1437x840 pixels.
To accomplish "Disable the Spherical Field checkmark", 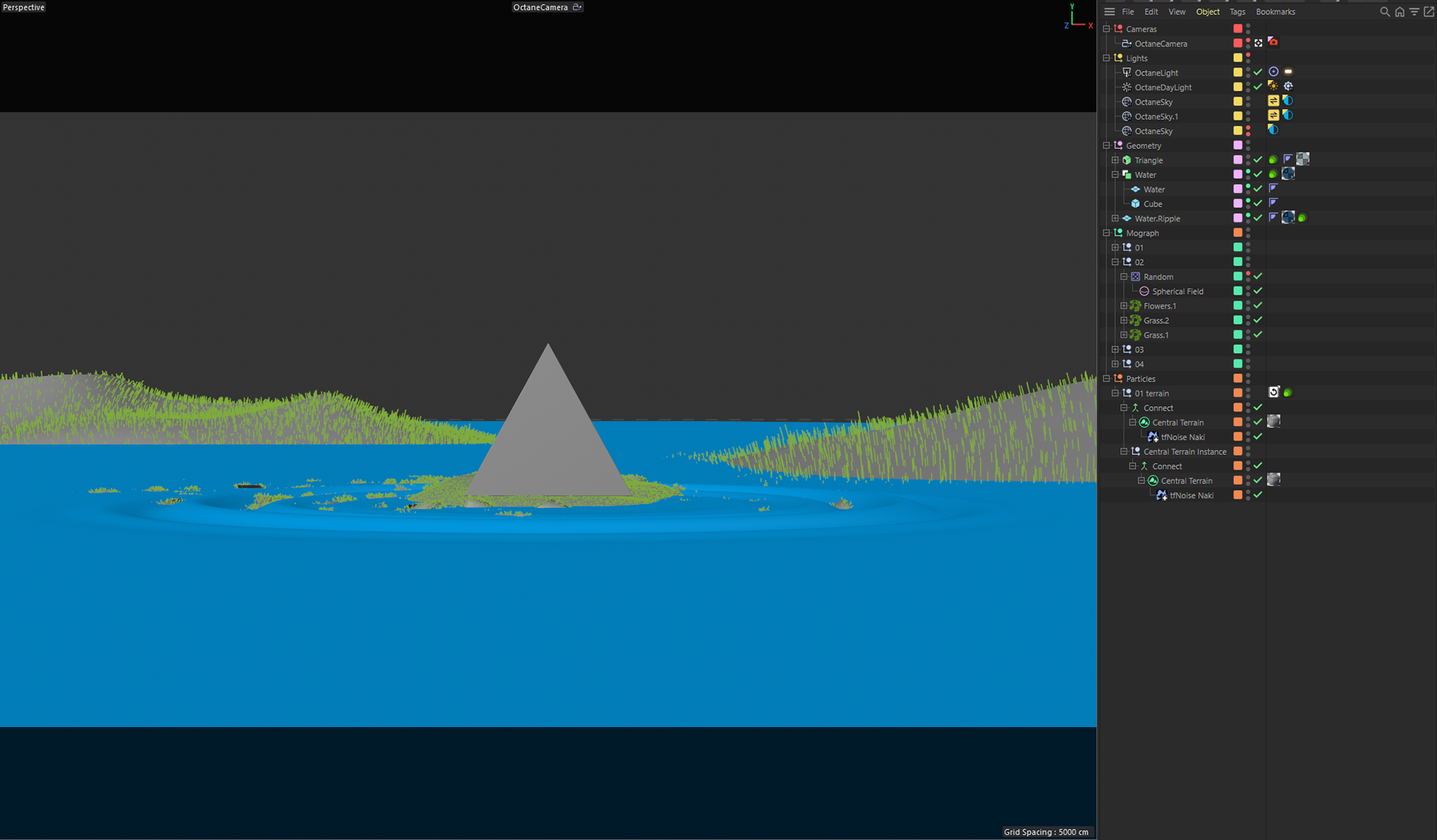I will [1258, 291].
